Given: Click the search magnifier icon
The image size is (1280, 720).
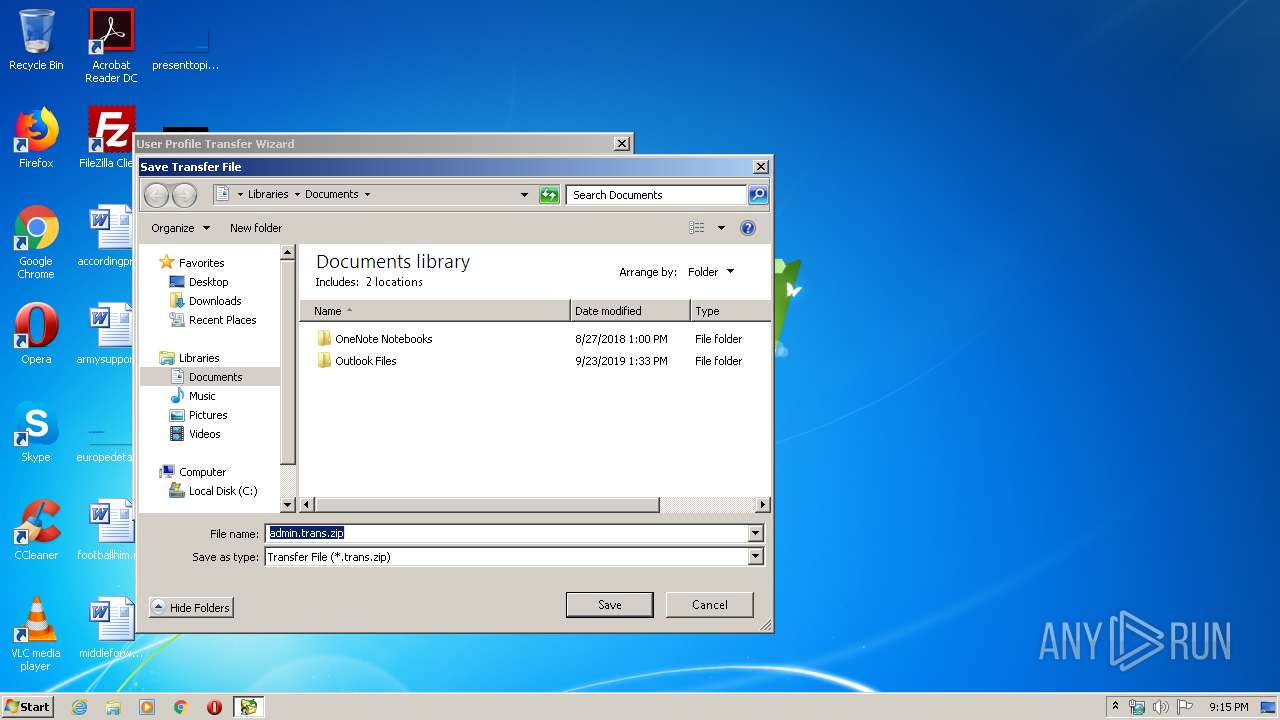Looking at the screenshot, I should click(758, 195).
